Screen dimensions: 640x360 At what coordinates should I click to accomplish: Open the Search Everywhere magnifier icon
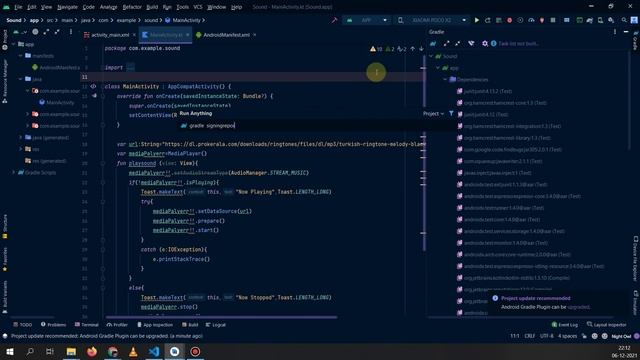coord(624,20)
